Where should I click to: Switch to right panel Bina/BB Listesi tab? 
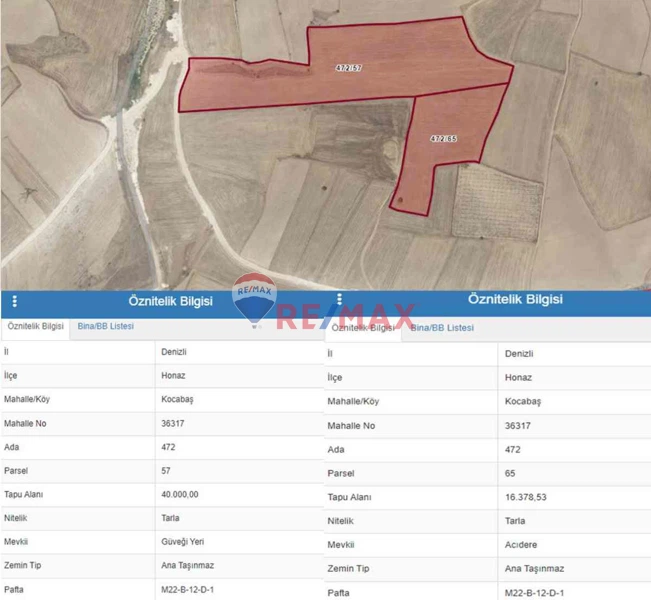click(442, 328)
